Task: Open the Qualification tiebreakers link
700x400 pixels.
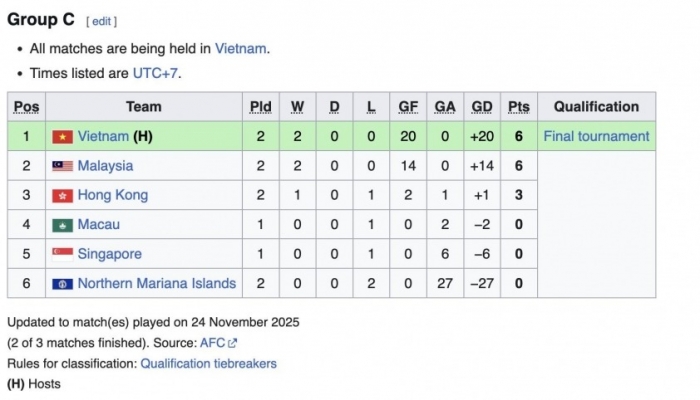Action: (x=208, y=364)
